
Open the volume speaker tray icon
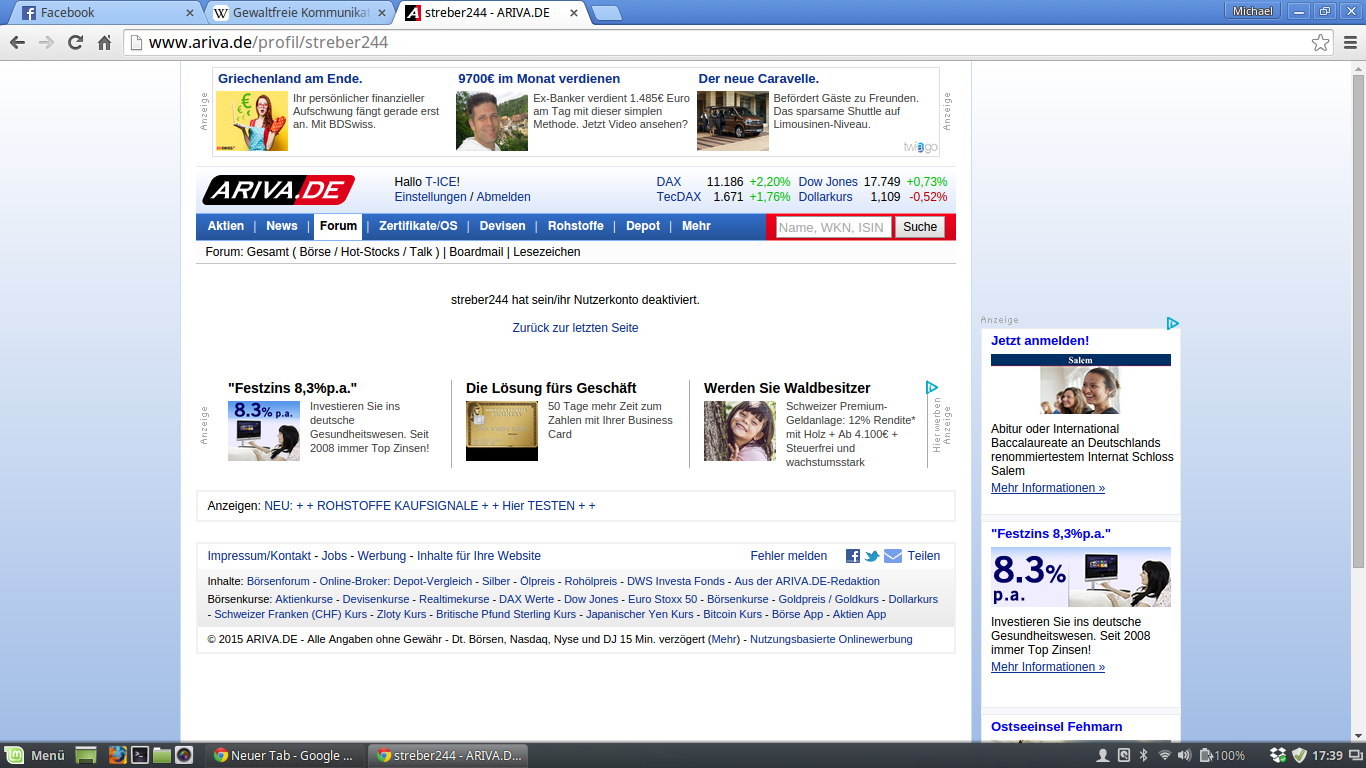[x=1185, y=755]
